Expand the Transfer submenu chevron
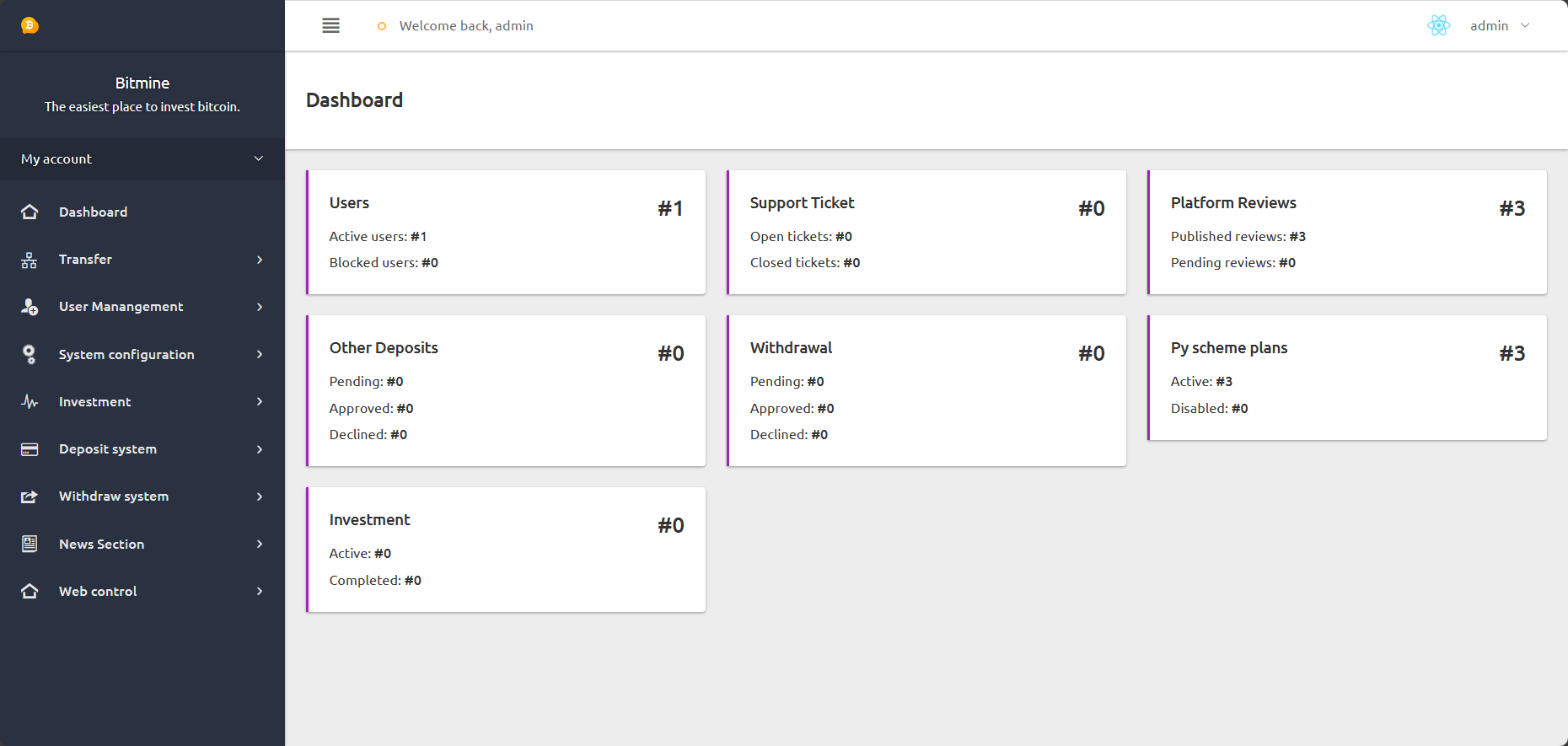This screenshot has width=1568, height=746. click(x=260, y=260)
